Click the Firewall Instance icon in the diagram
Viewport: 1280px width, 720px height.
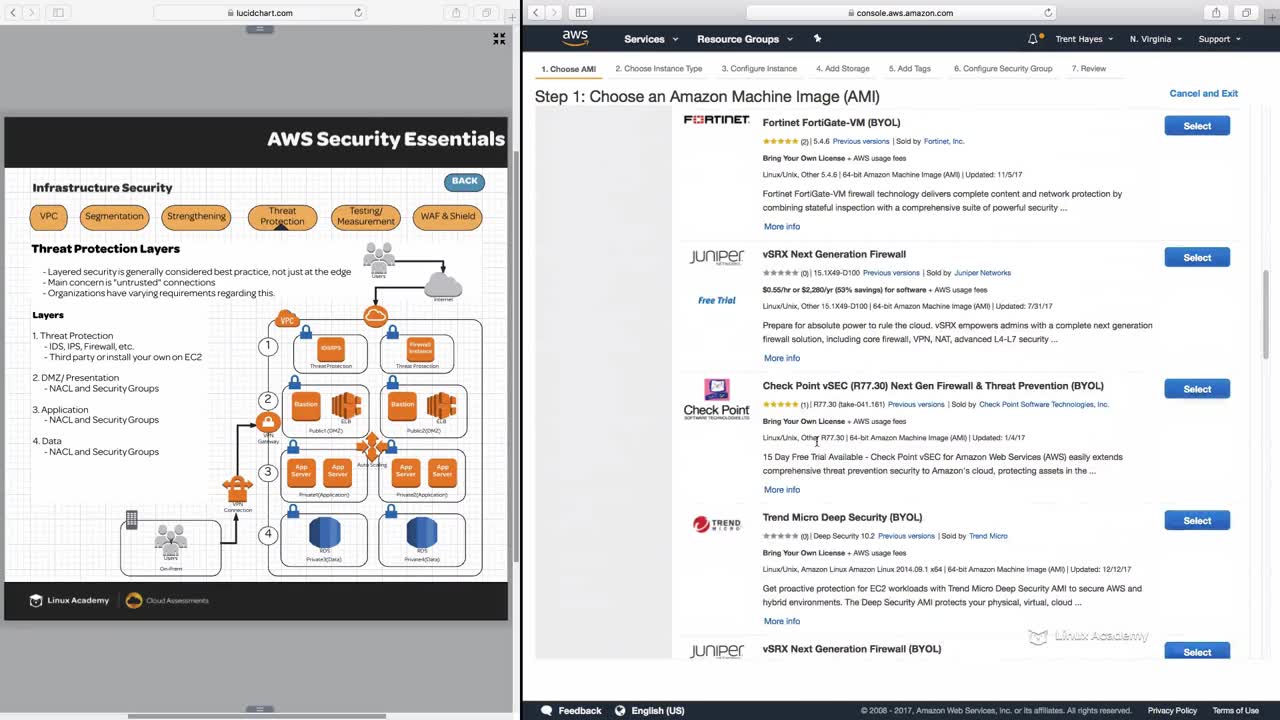[x=420, y=349]
